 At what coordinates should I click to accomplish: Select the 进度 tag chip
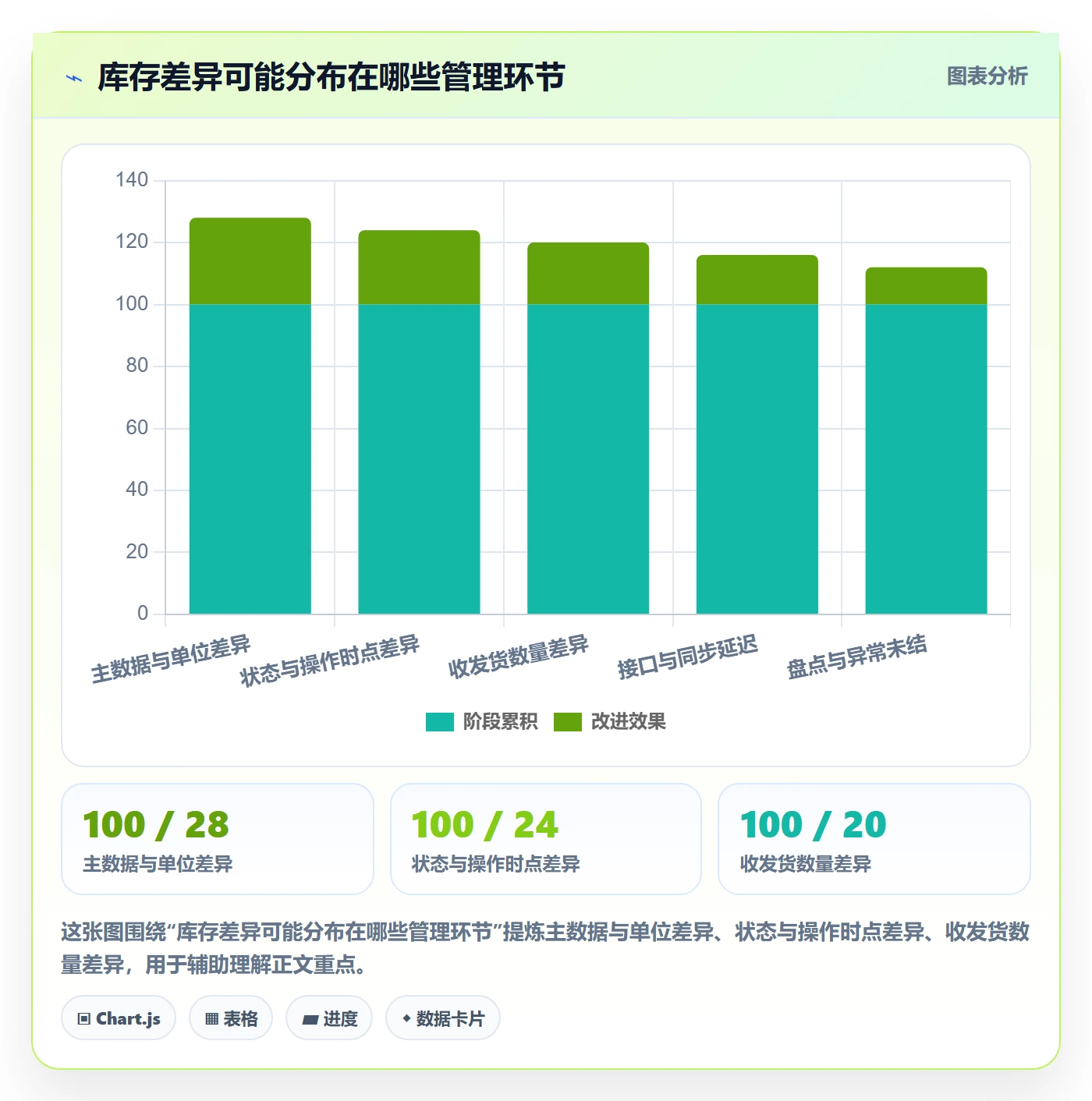[329, 1018]
